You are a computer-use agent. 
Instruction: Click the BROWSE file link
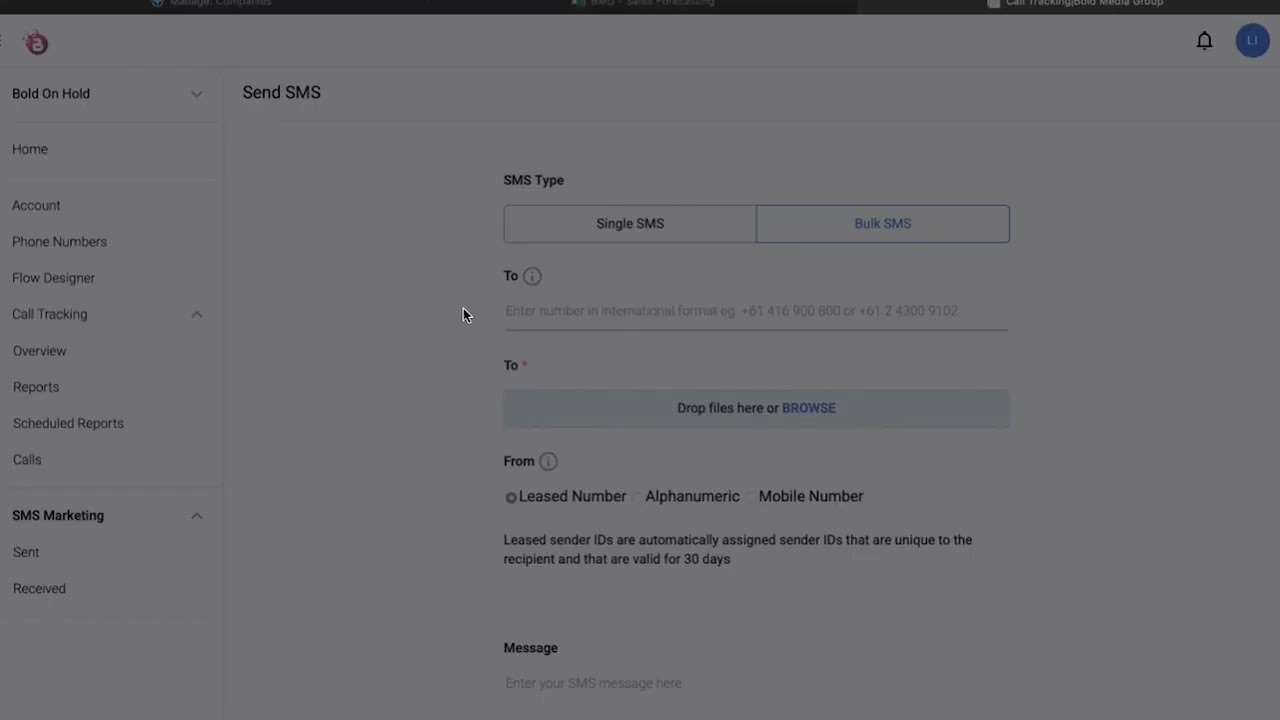point(809,408)
